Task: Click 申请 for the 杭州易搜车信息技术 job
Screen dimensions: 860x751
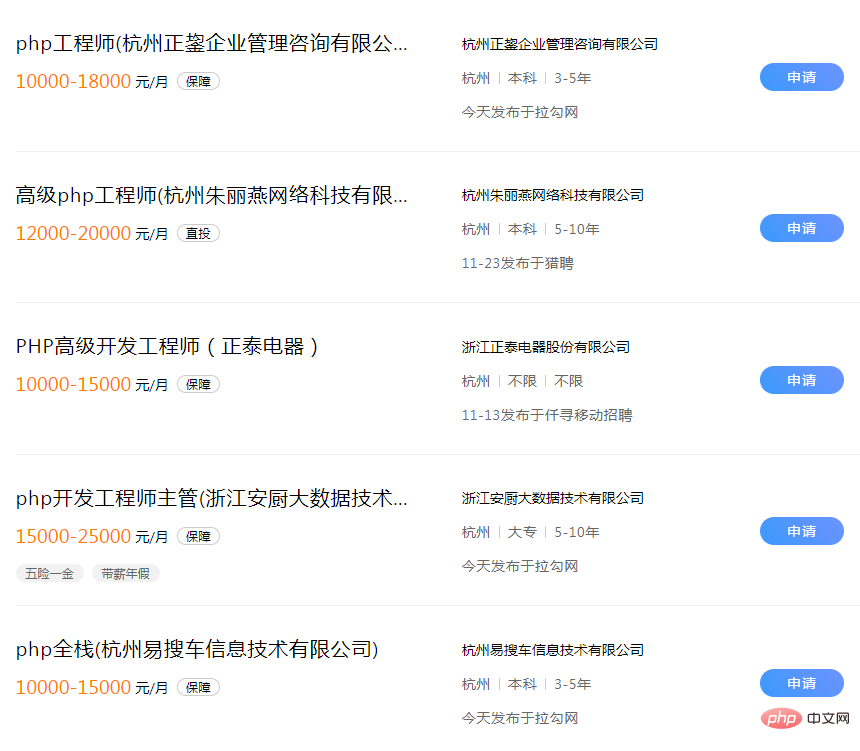Action: coord(801,683)
